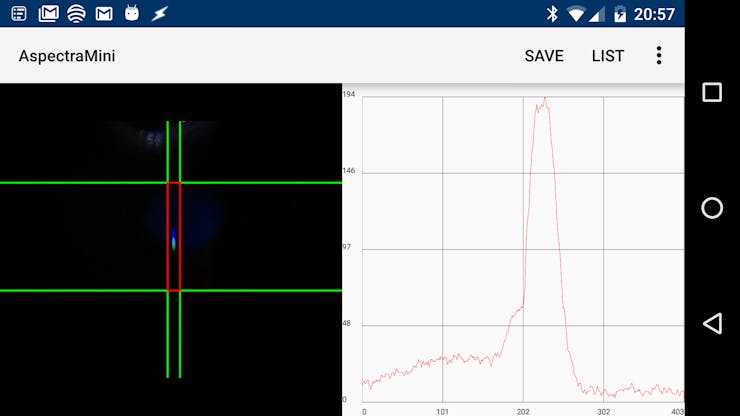Tap the Android debug robot notification icon
The image size is (740, 416).
pyautogui.click(x=132, y=13)
